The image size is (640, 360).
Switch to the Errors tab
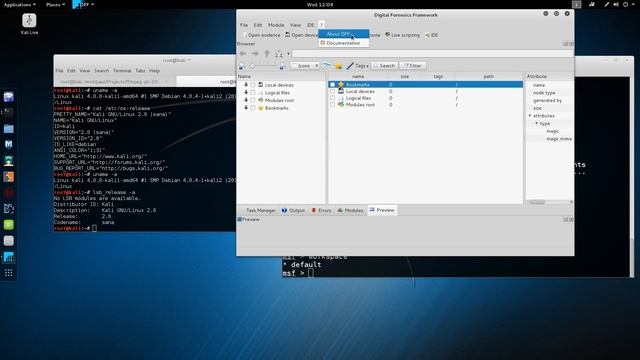(322, 210)
